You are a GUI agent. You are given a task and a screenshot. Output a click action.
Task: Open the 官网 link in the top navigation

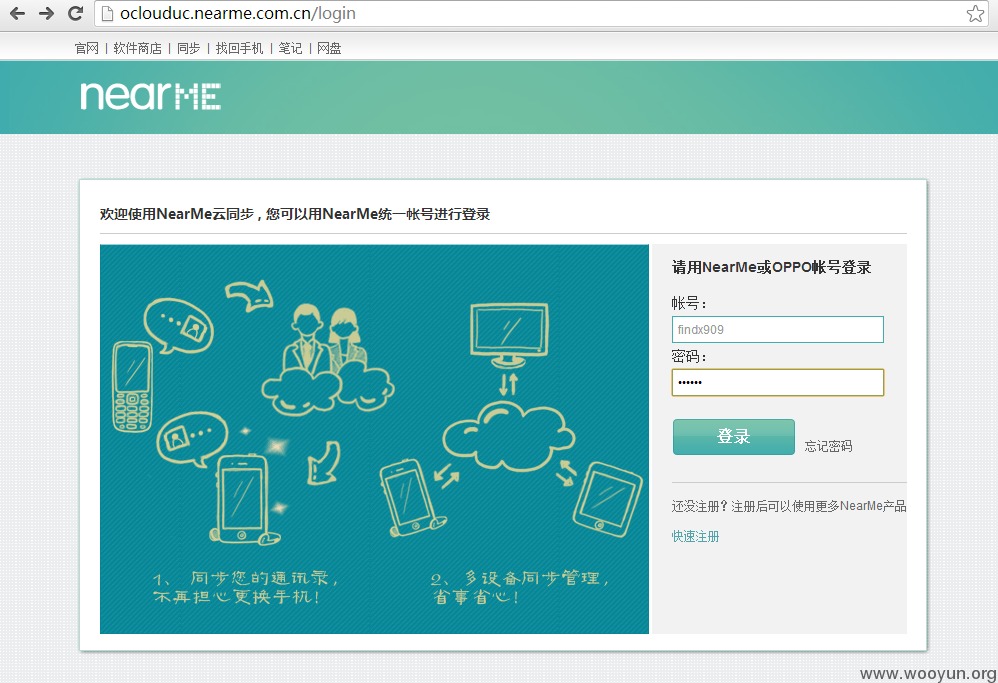click(87, 48)
